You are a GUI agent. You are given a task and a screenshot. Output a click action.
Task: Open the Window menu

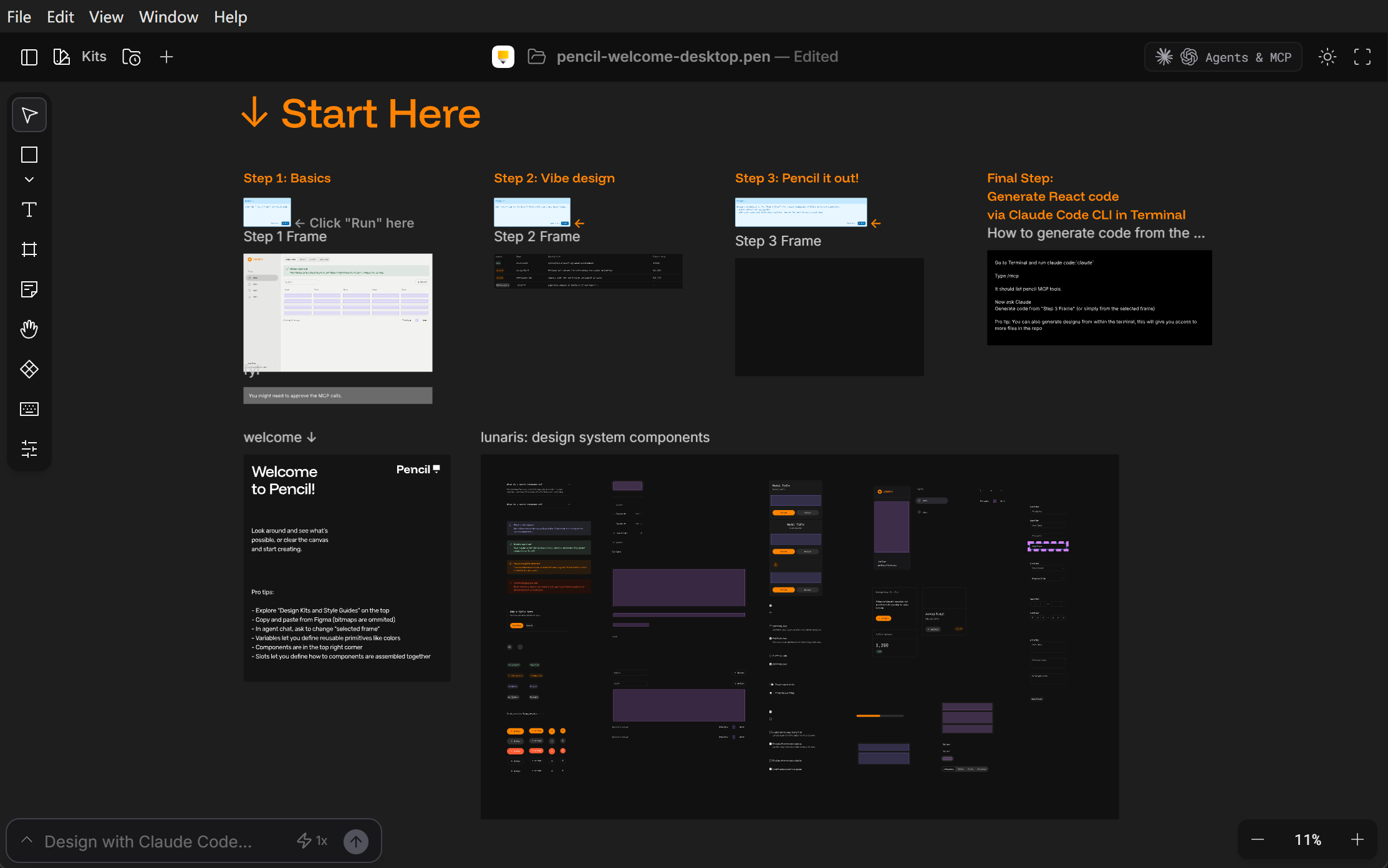tap(168, 17)
